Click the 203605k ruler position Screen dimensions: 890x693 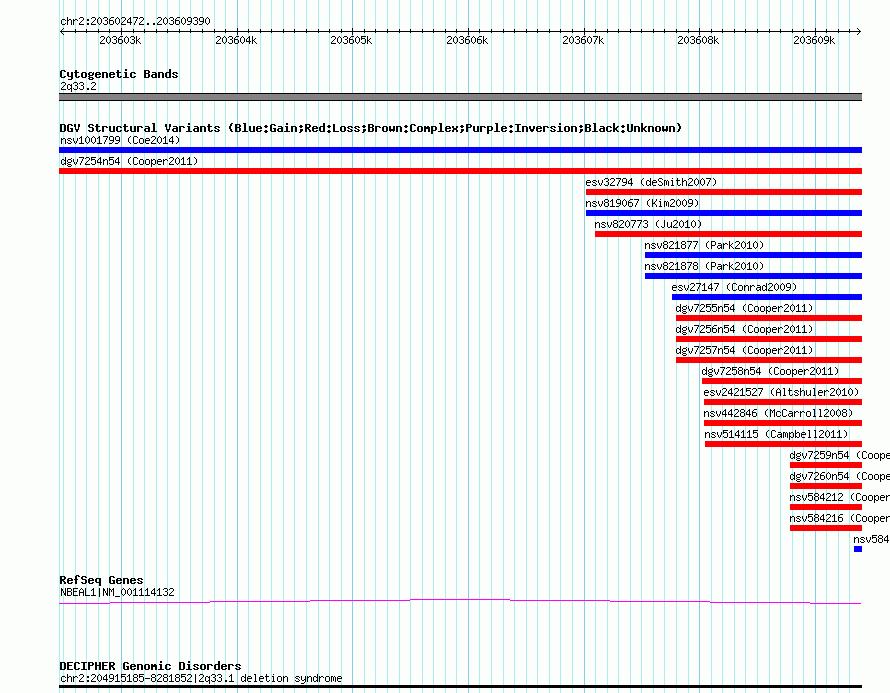click(351, 40)
